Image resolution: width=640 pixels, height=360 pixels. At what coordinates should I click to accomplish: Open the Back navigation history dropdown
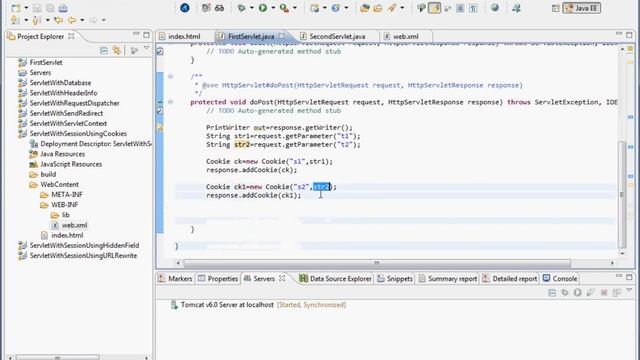pos(82,20)
